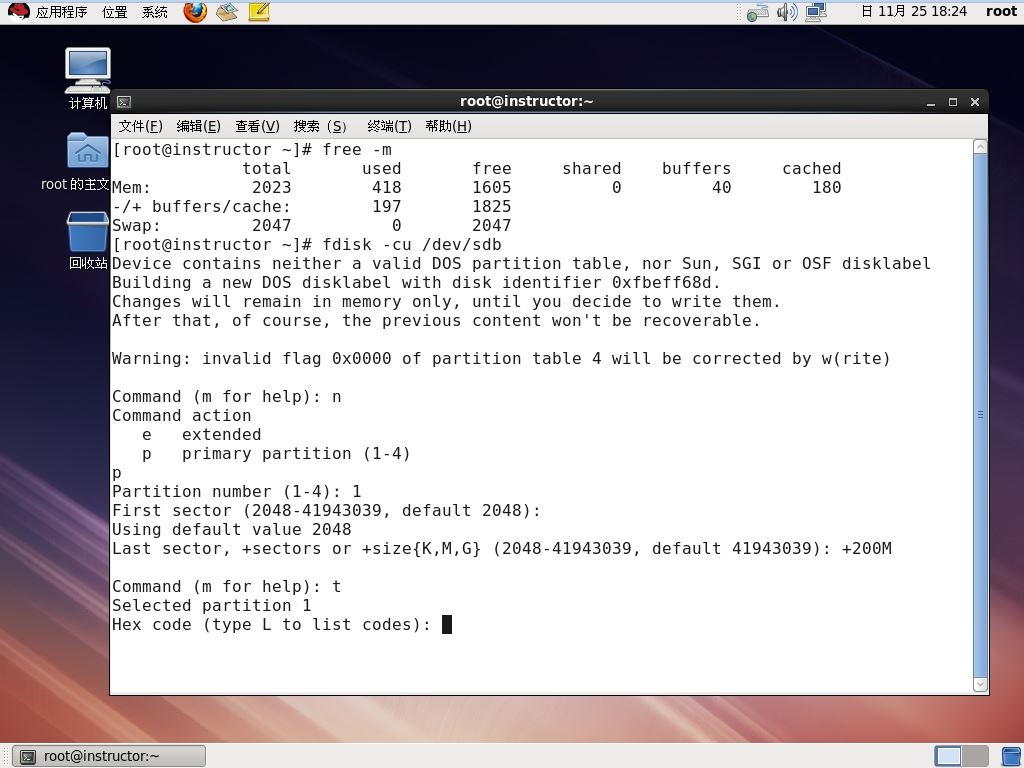Switch to the second workspace
Viewport: 1024px width, 768px height.
coord(975,756)
